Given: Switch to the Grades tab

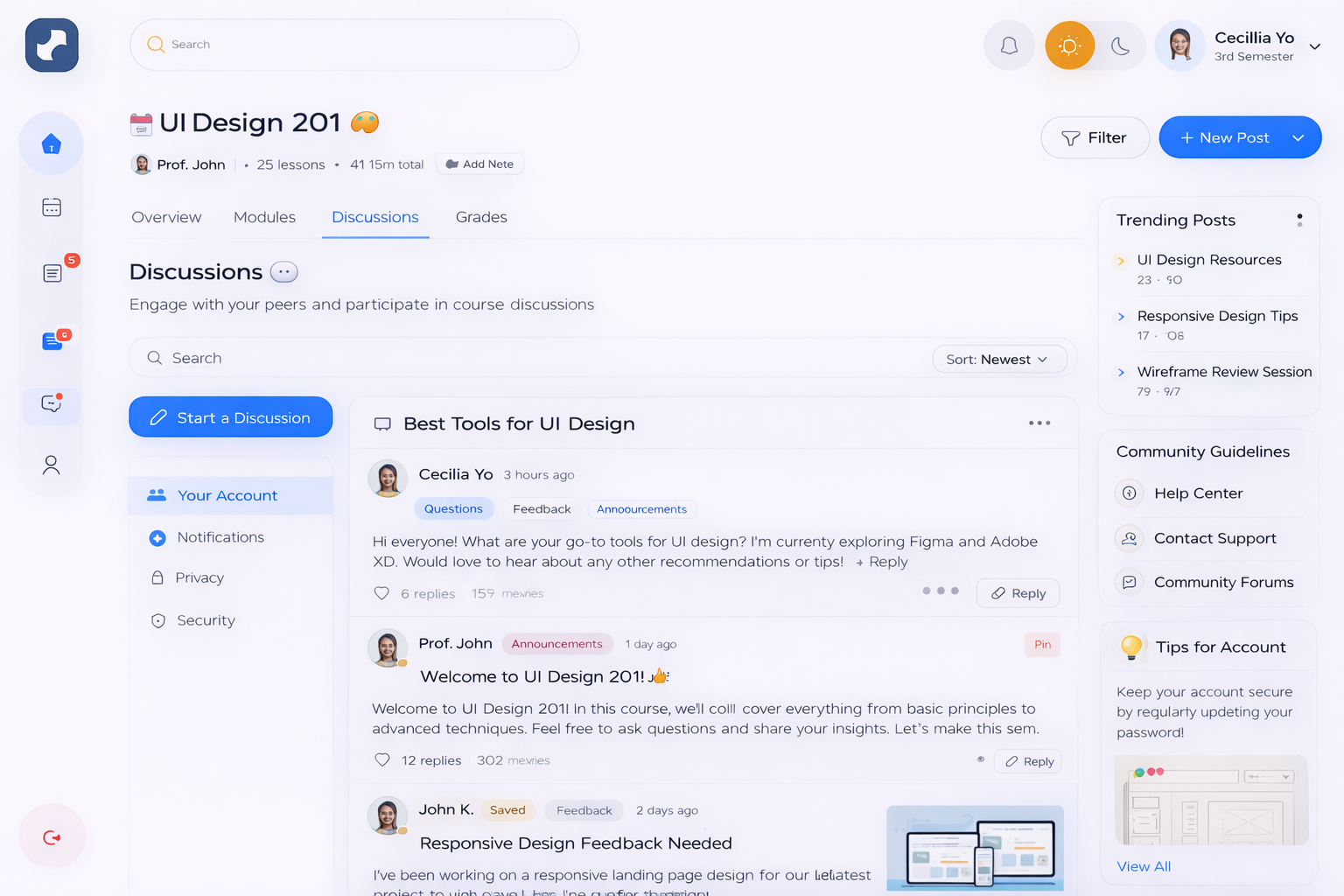Looking at the screenshot, I should (481, 217).
